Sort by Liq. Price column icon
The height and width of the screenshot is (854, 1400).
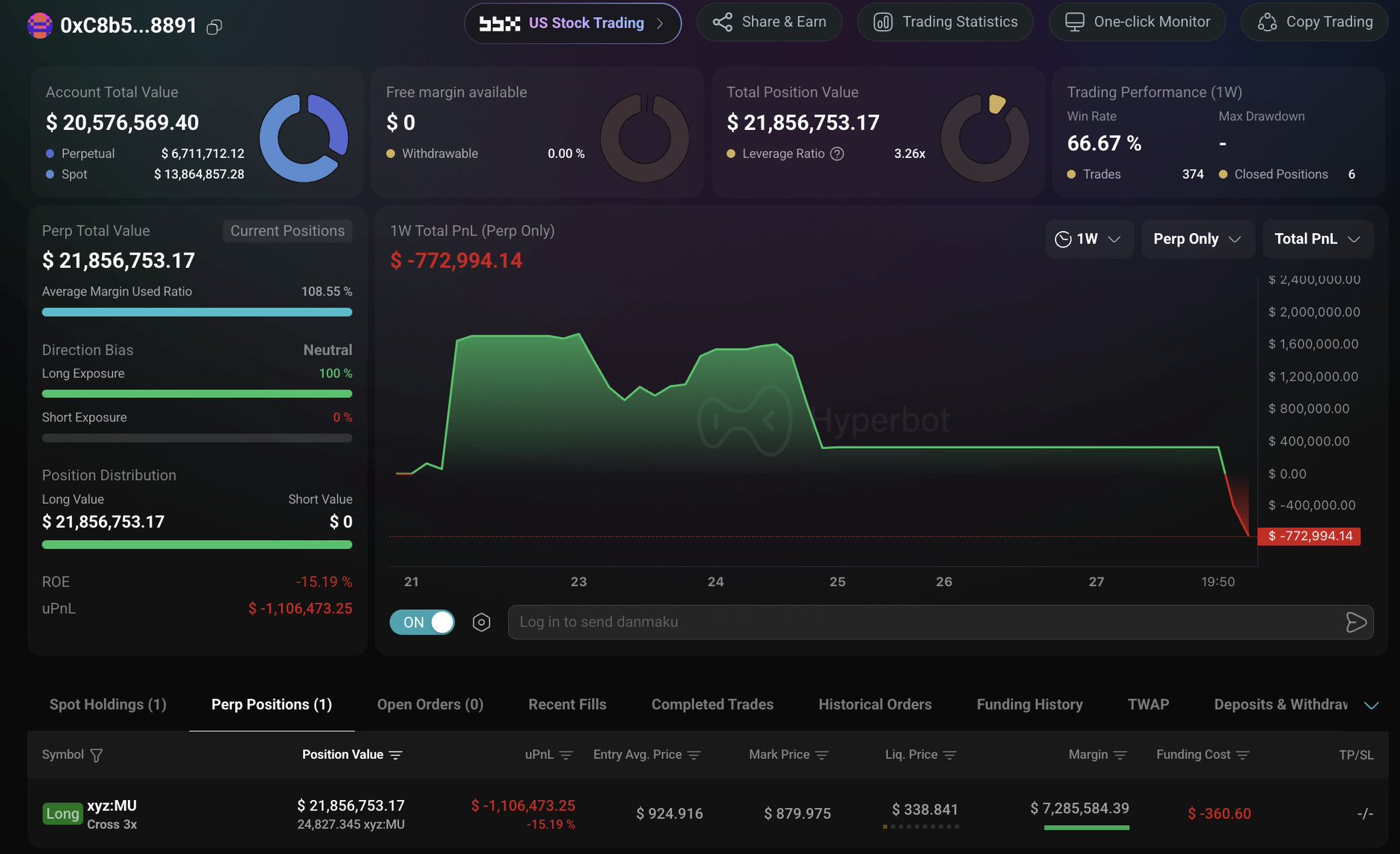[950, 755]
